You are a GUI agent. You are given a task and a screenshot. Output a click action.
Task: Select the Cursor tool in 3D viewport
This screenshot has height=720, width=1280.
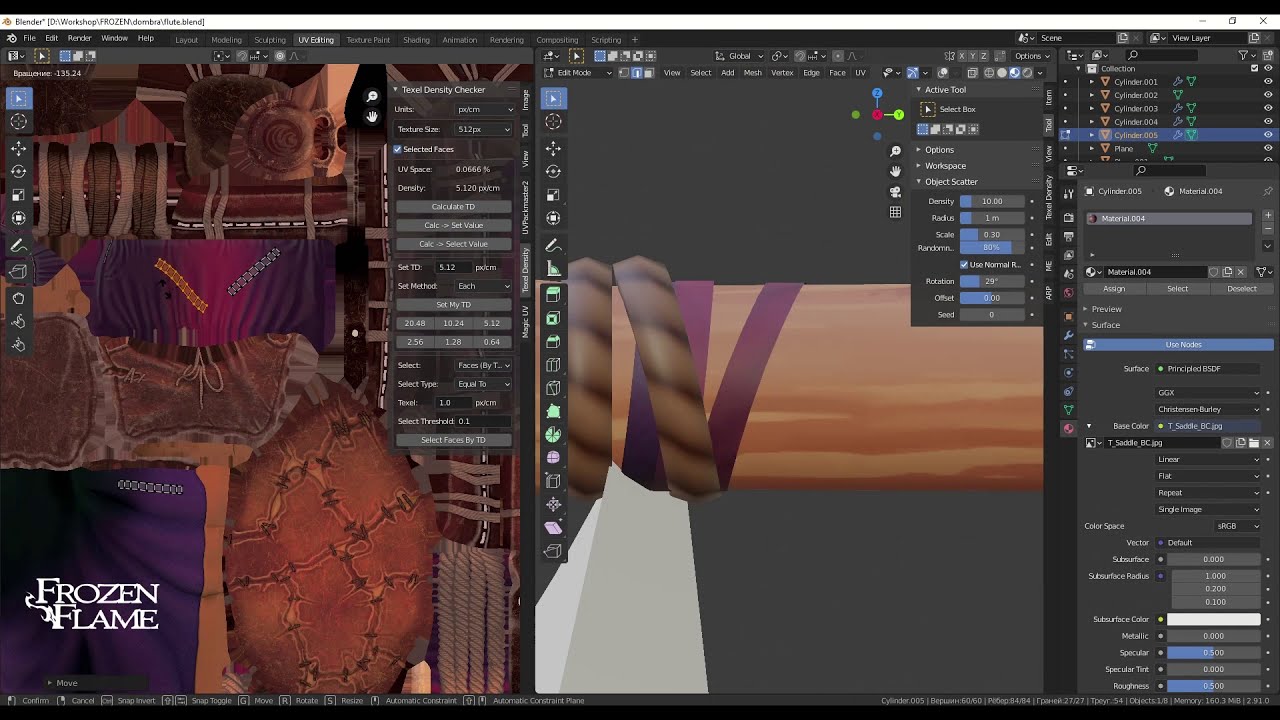coord(554,121)
